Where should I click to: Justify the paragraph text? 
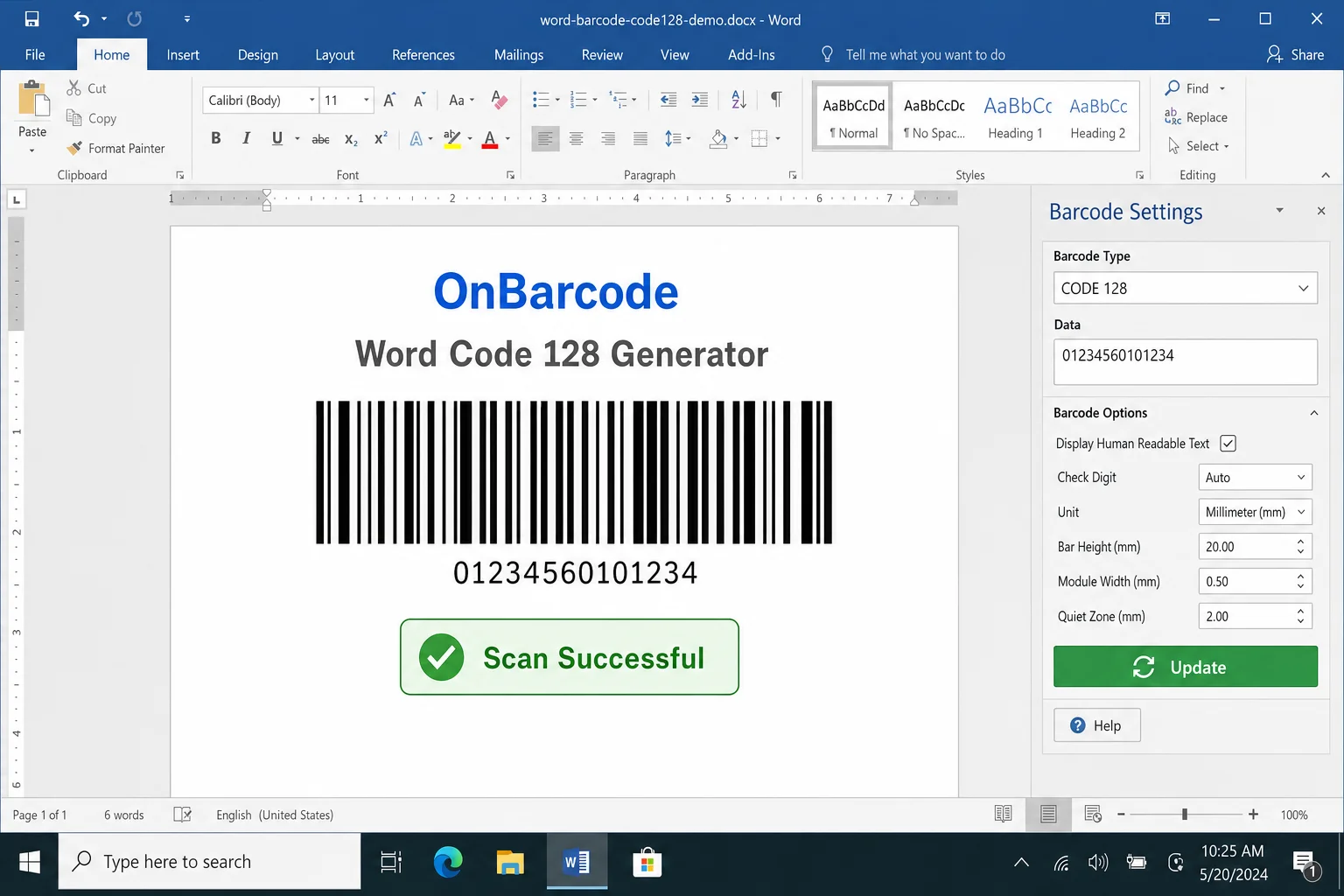640,138
